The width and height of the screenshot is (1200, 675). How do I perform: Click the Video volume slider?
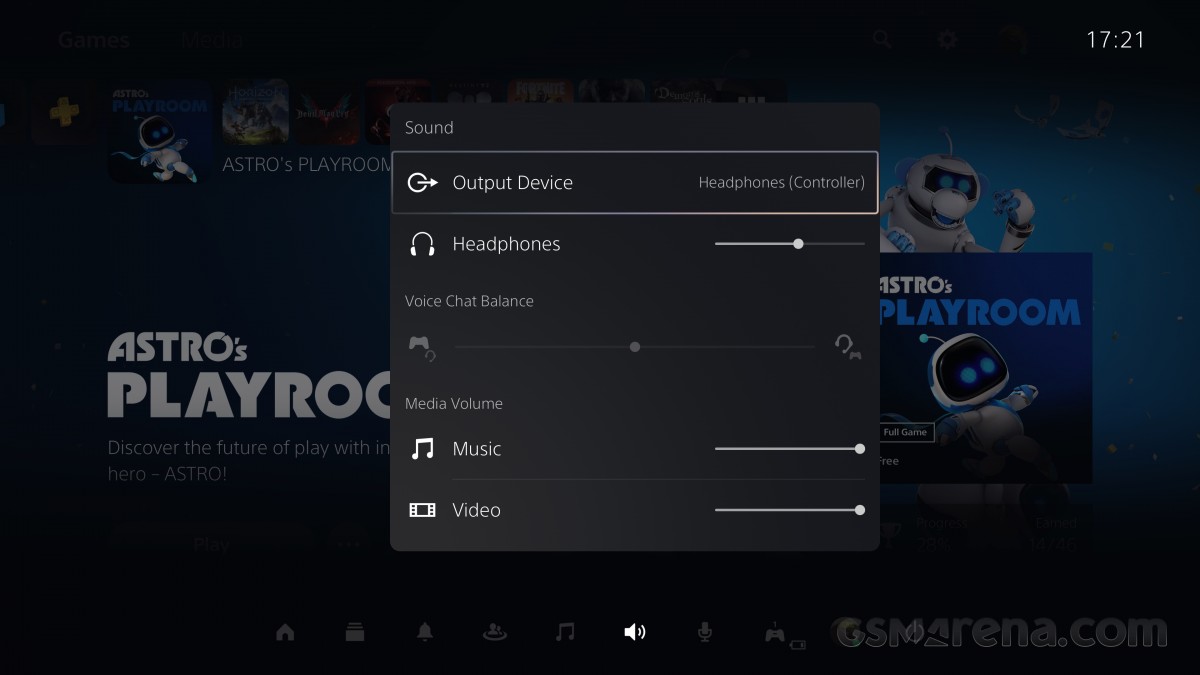coord(789,510)
